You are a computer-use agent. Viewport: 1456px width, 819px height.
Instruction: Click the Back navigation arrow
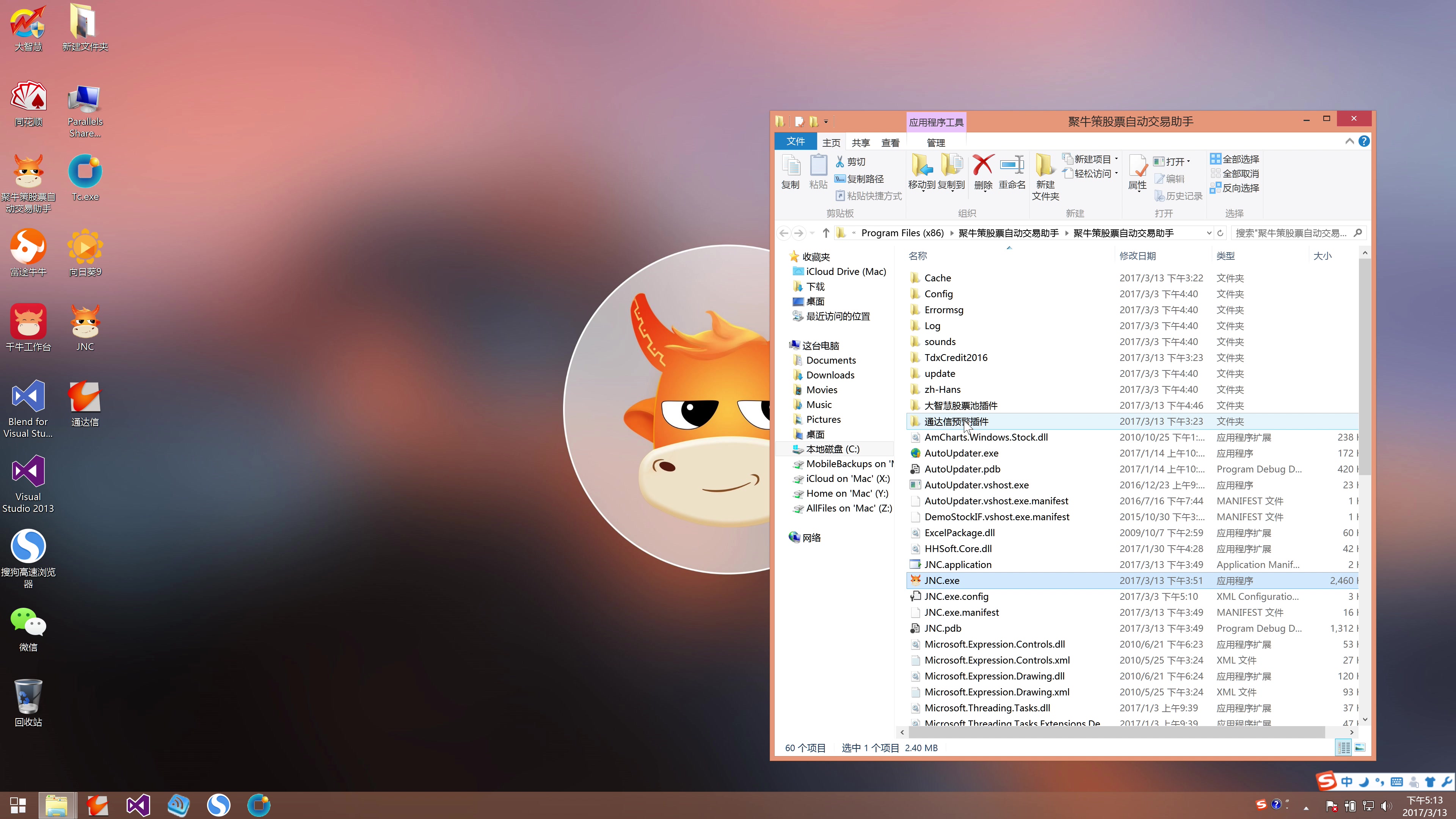783,233
